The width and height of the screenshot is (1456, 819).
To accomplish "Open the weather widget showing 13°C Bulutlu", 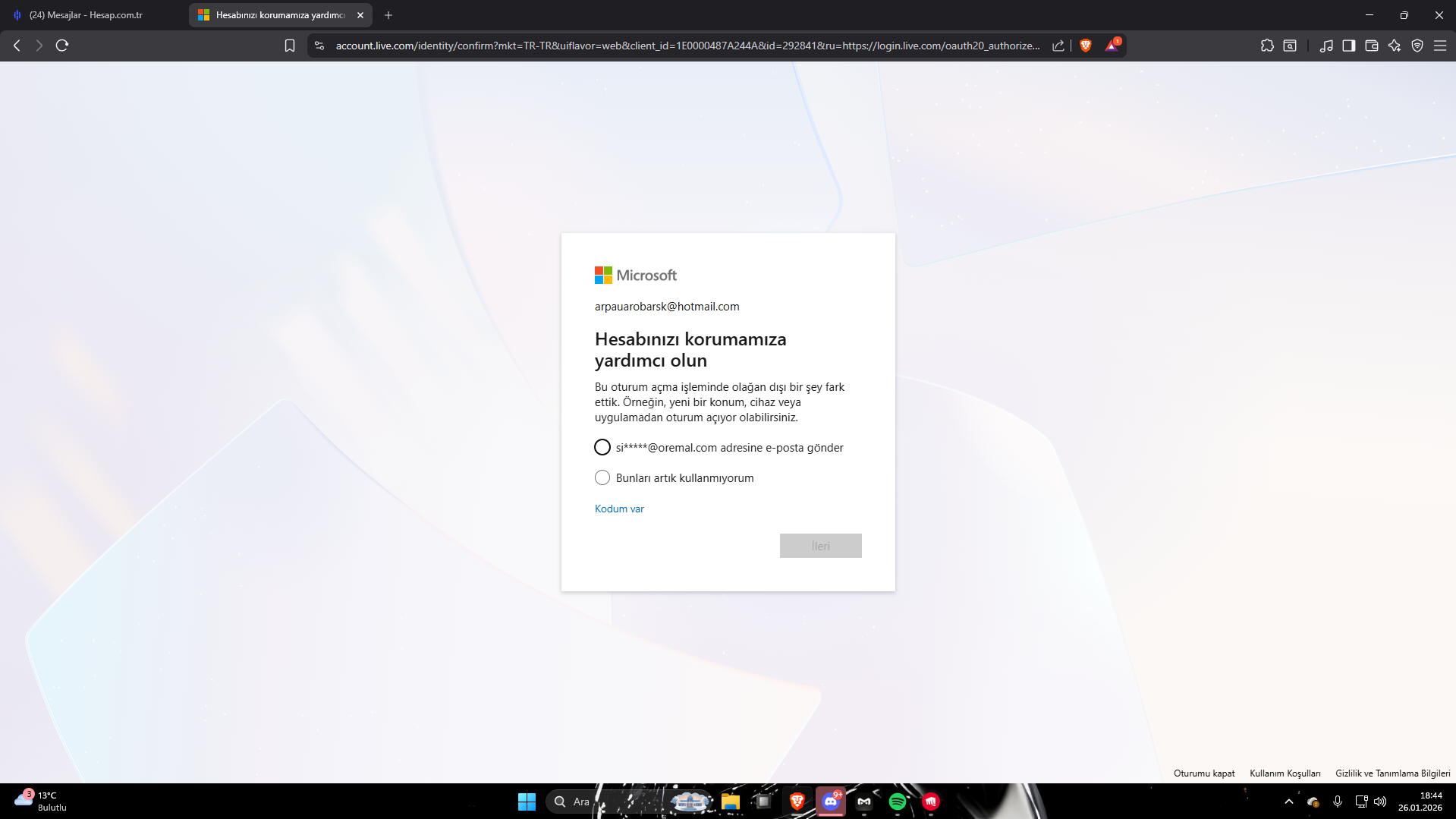I will coord(40,802).
